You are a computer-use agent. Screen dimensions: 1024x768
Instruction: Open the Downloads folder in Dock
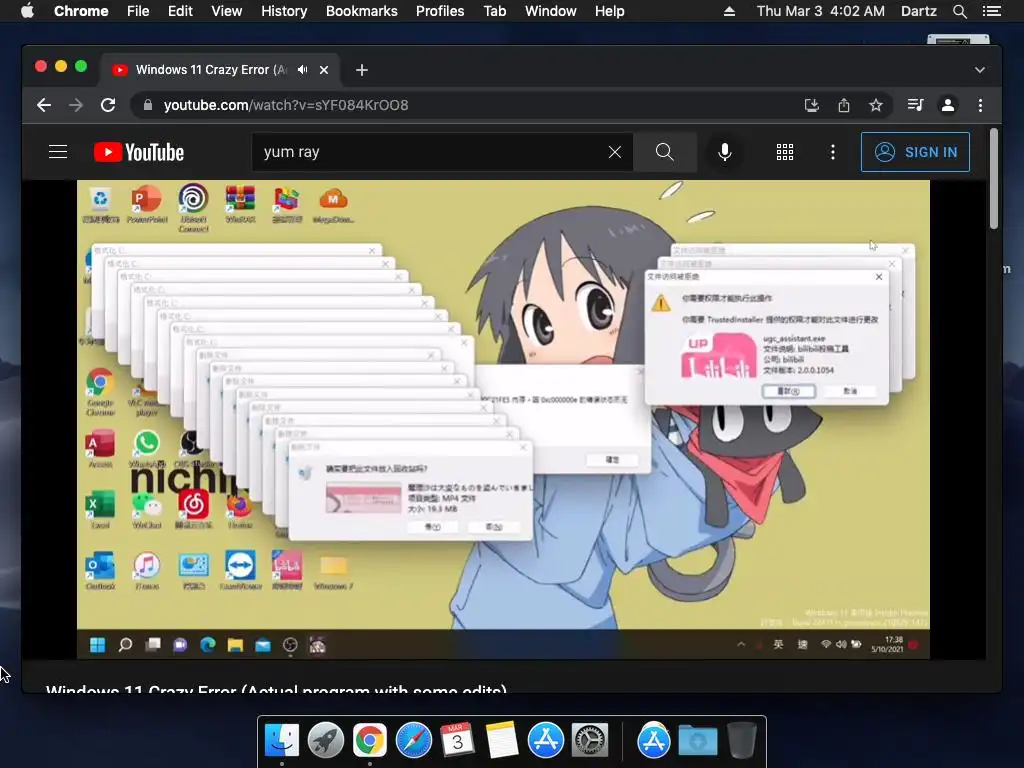click(697, 741)
